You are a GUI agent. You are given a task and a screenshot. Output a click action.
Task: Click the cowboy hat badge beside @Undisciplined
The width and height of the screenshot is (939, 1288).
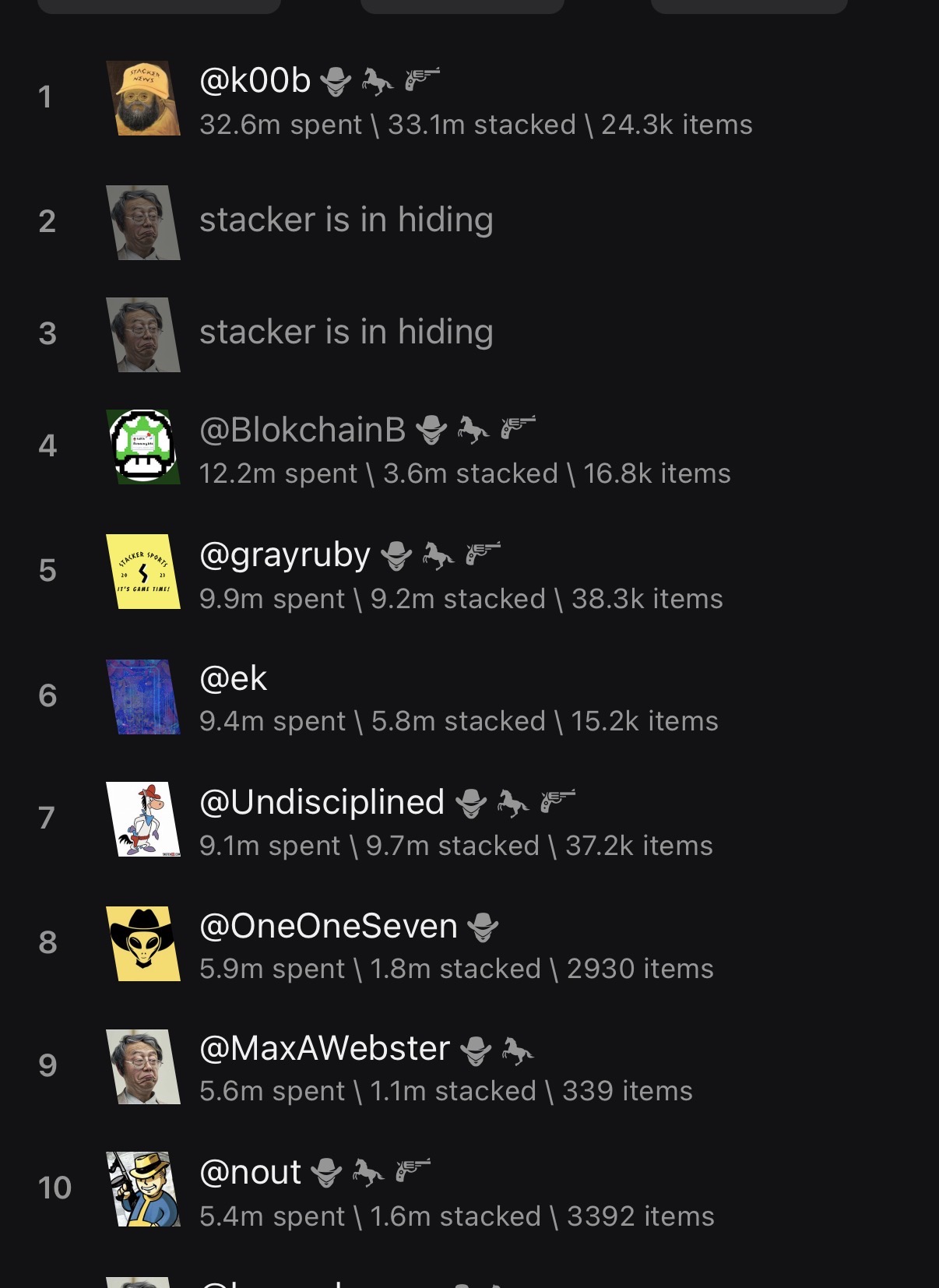(x=471, y=803)
